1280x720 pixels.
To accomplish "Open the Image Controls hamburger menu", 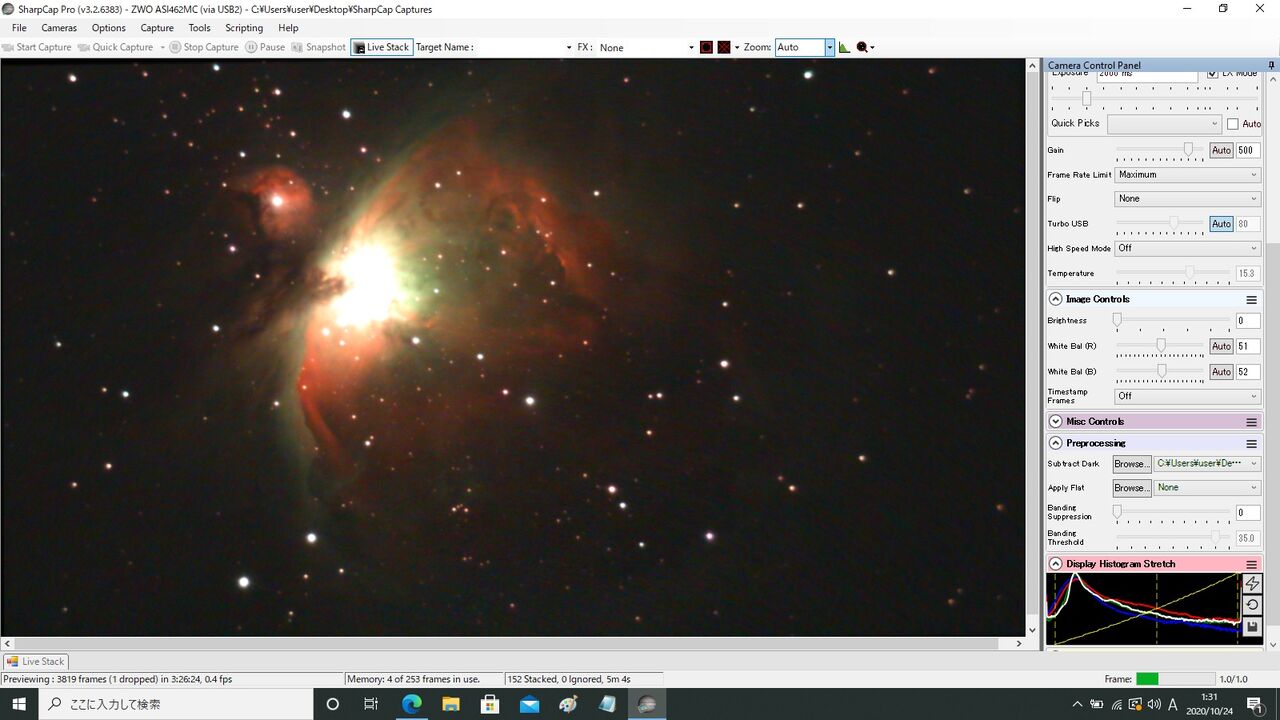I will [1251, 299].
